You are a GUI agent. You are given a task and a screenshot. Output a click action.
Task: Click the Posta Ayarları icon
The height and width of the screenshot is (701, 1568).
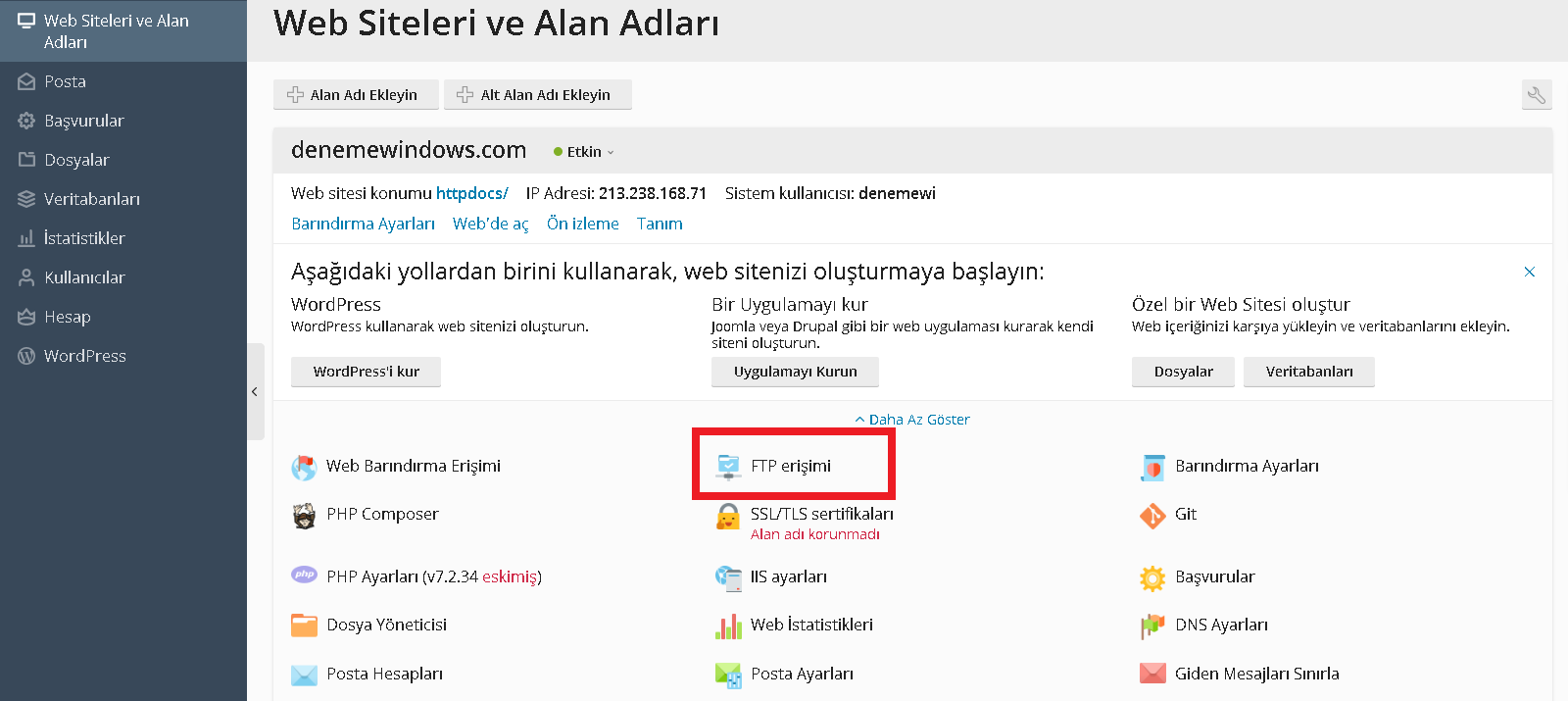[728, 675]
